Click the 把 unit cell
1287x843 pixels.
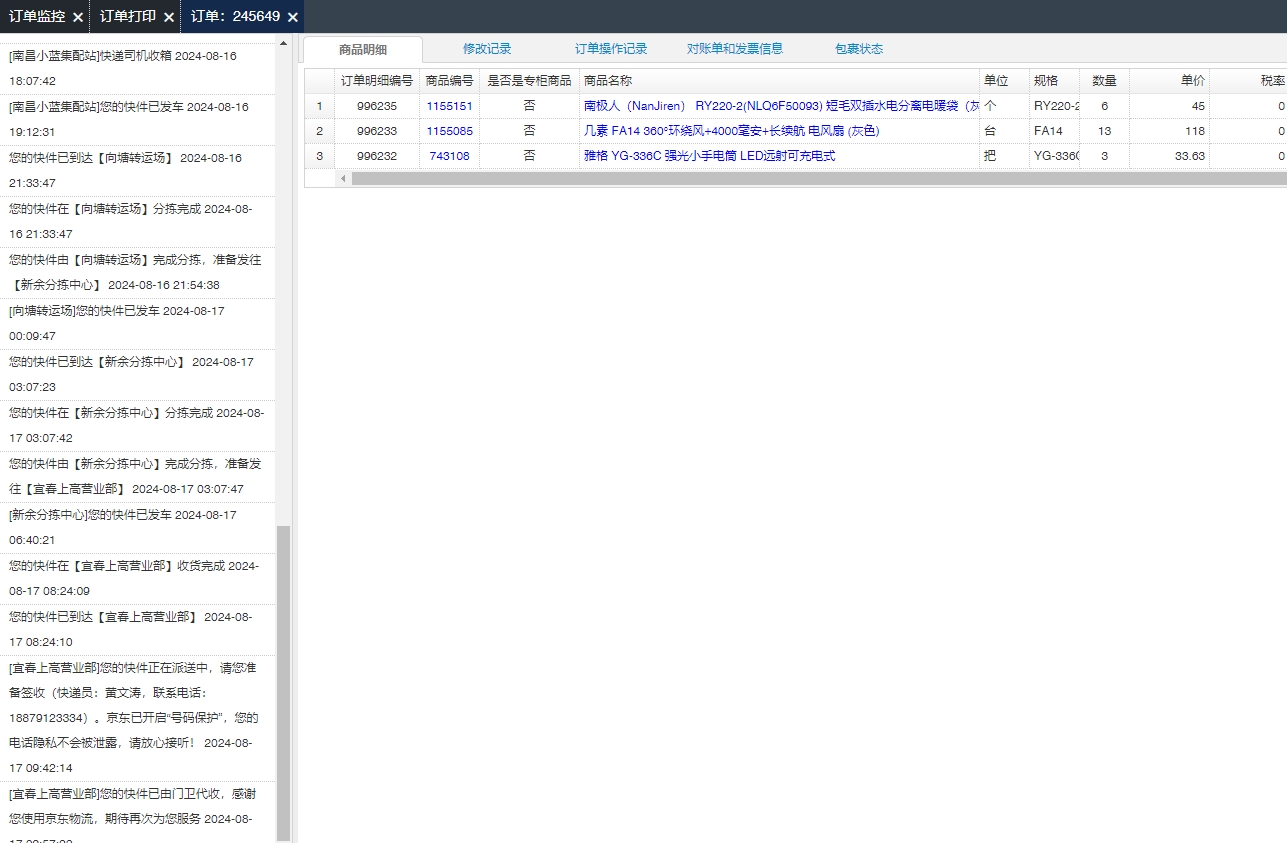(1004, 155)
